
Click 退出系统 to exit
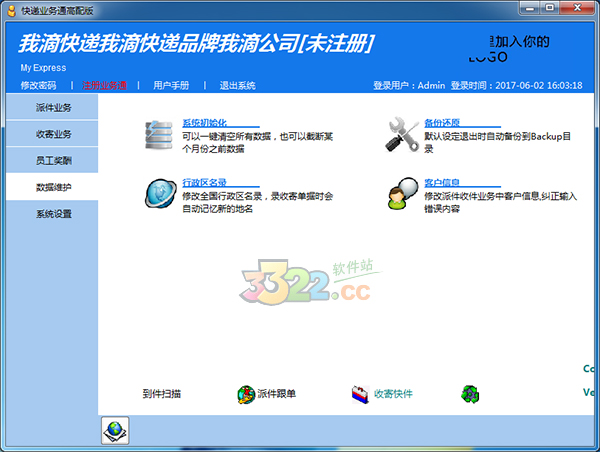pos(237,85)
